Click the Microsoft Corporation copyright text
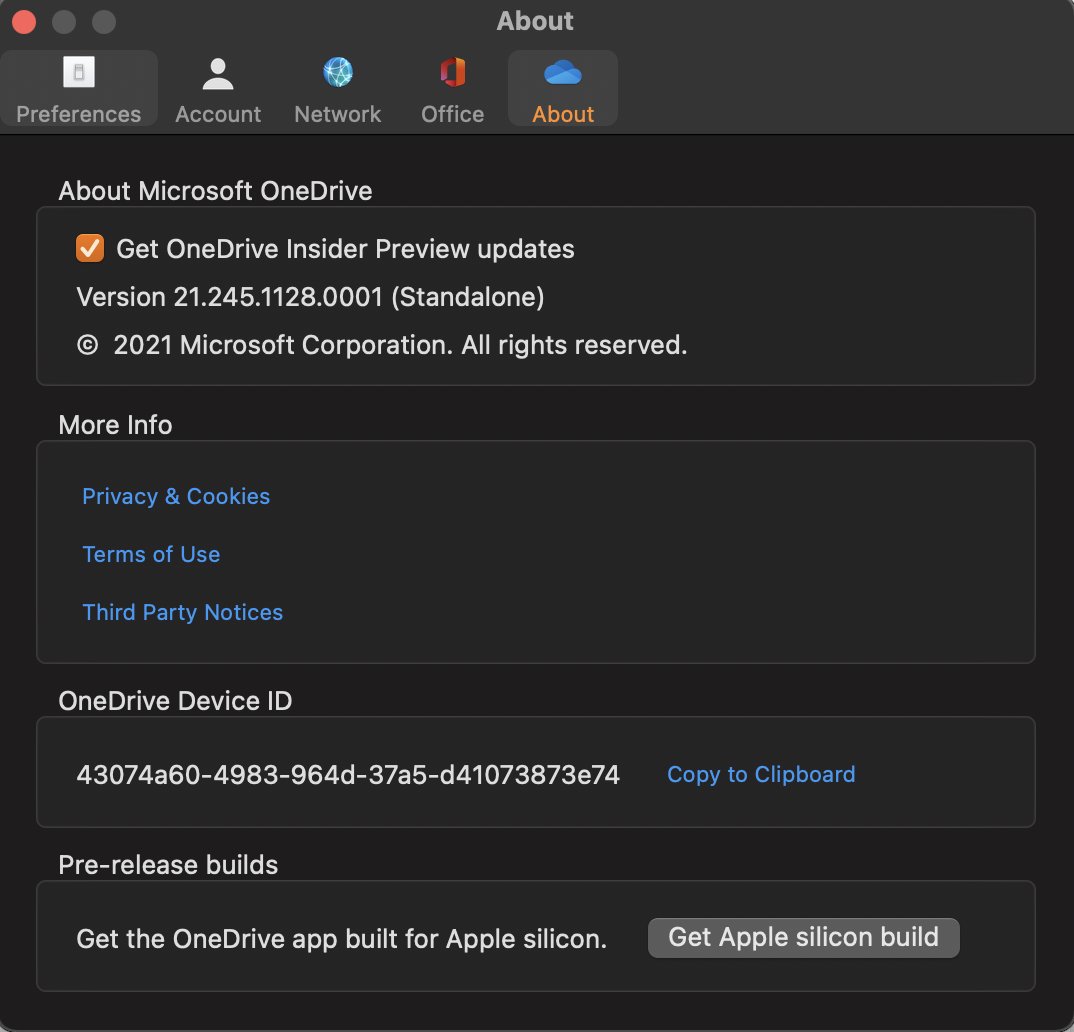1074x1032 pixels. 382,345
